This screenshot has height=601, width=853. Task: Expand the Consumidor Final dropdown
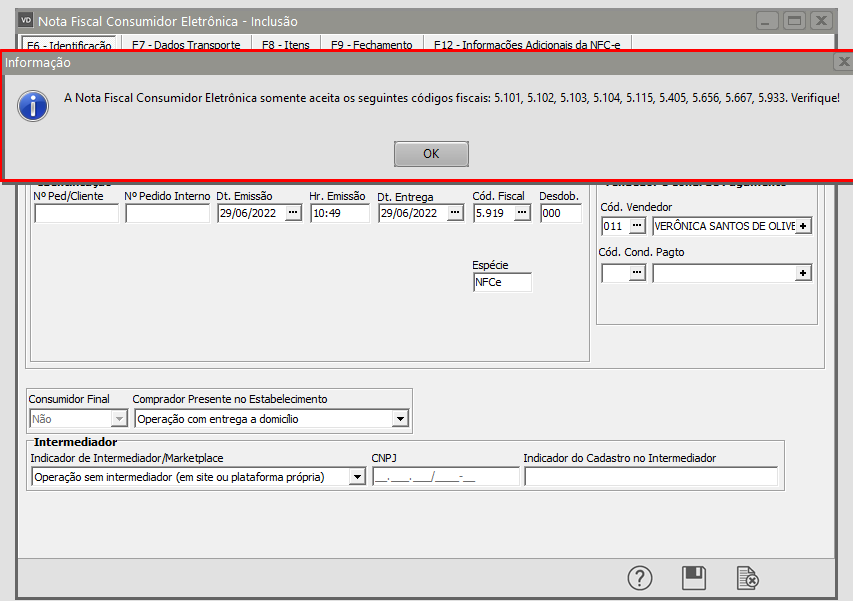(119, 419)
